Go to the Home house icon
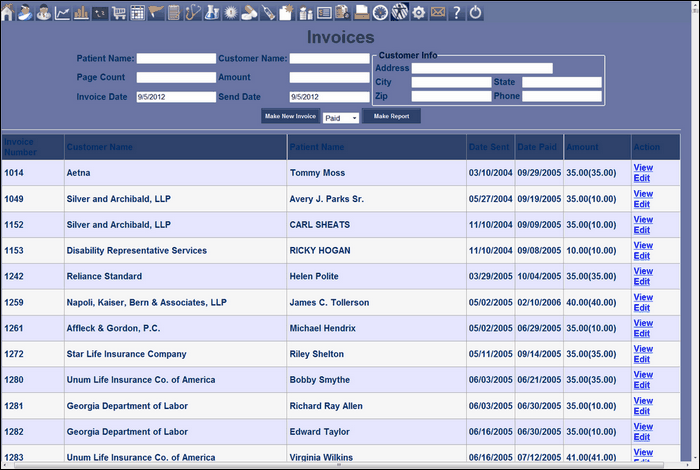This screenshot has width=700, height=470. point(7,12)
